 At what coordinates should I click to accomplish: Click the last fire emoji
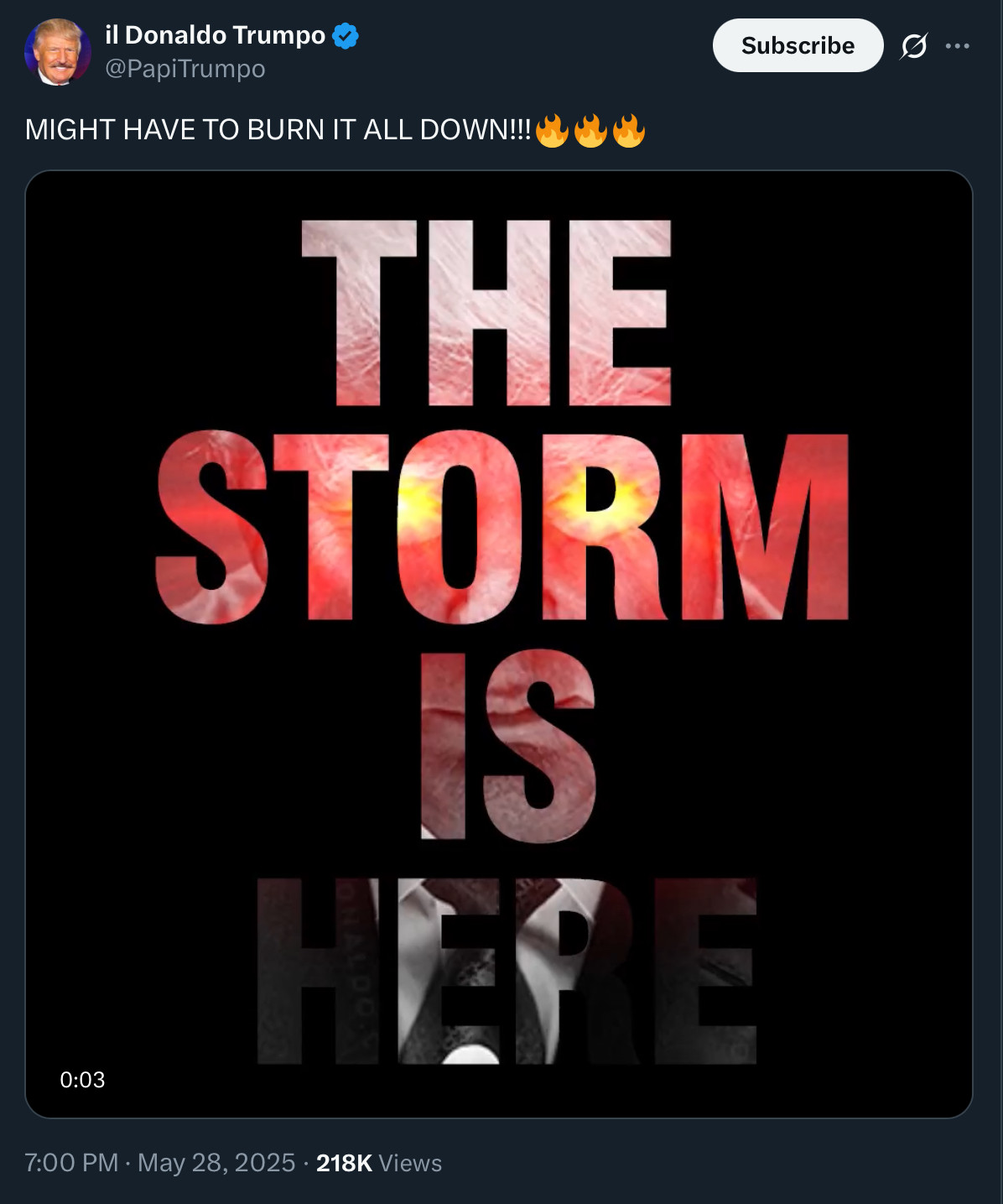pos(629,130)
